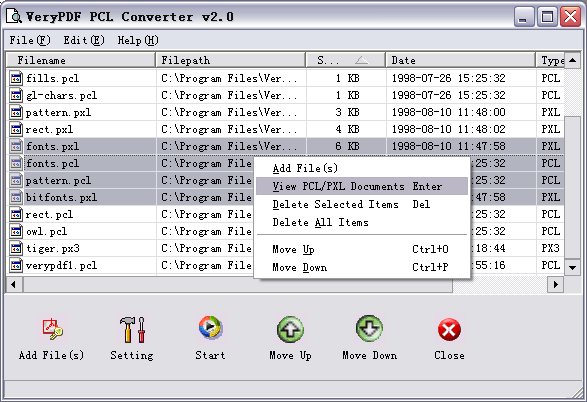Click the vertical scrollbar down arrow
Viewport: 587px width, 402px height.
click(572, 267)
